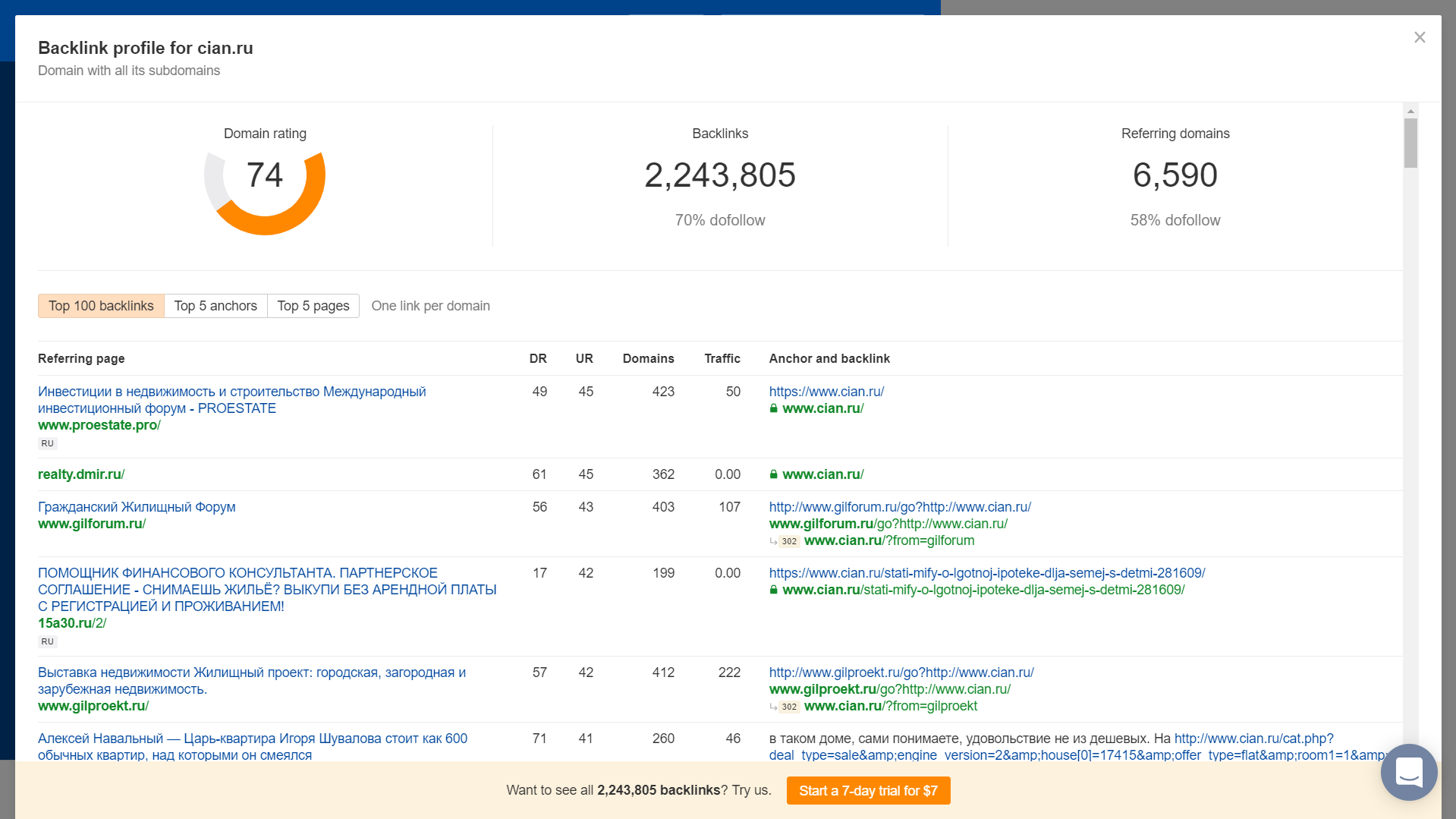Close the backlink profile dialog
The image size is (1456, 819).
click(1420, 37)
